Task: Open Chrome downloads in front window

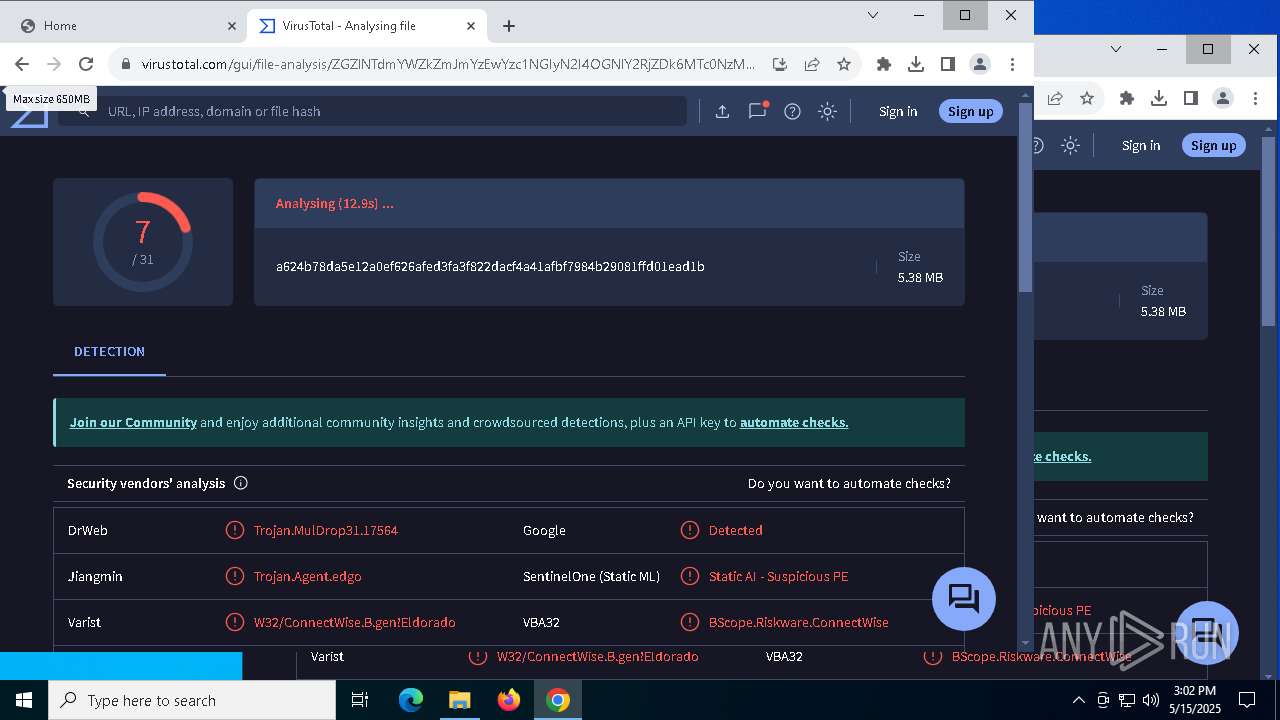Action: pos(916,64)
